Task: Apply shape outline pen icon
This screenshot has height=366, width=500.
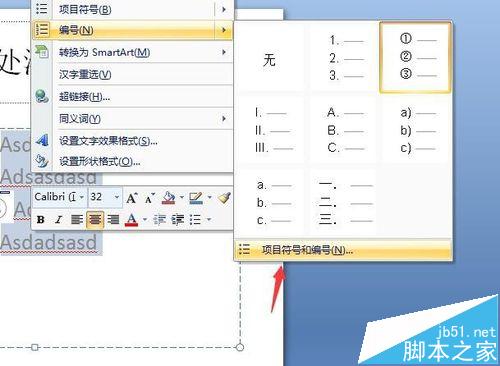Action: pyautogui.click(x=196, y=198)
